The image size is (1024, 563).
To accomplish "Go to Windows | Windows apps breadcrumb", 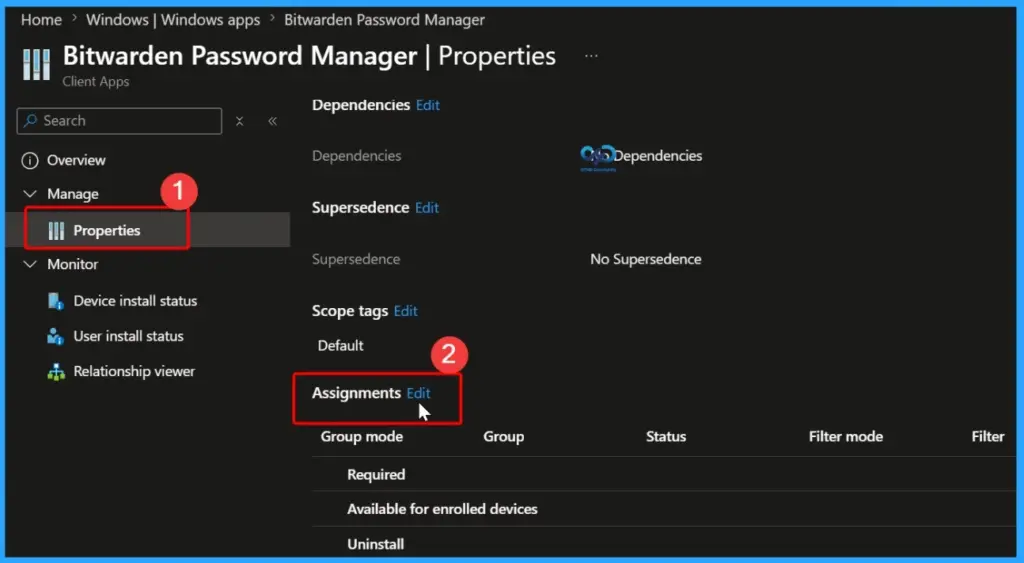I will (x=173, y=20).
